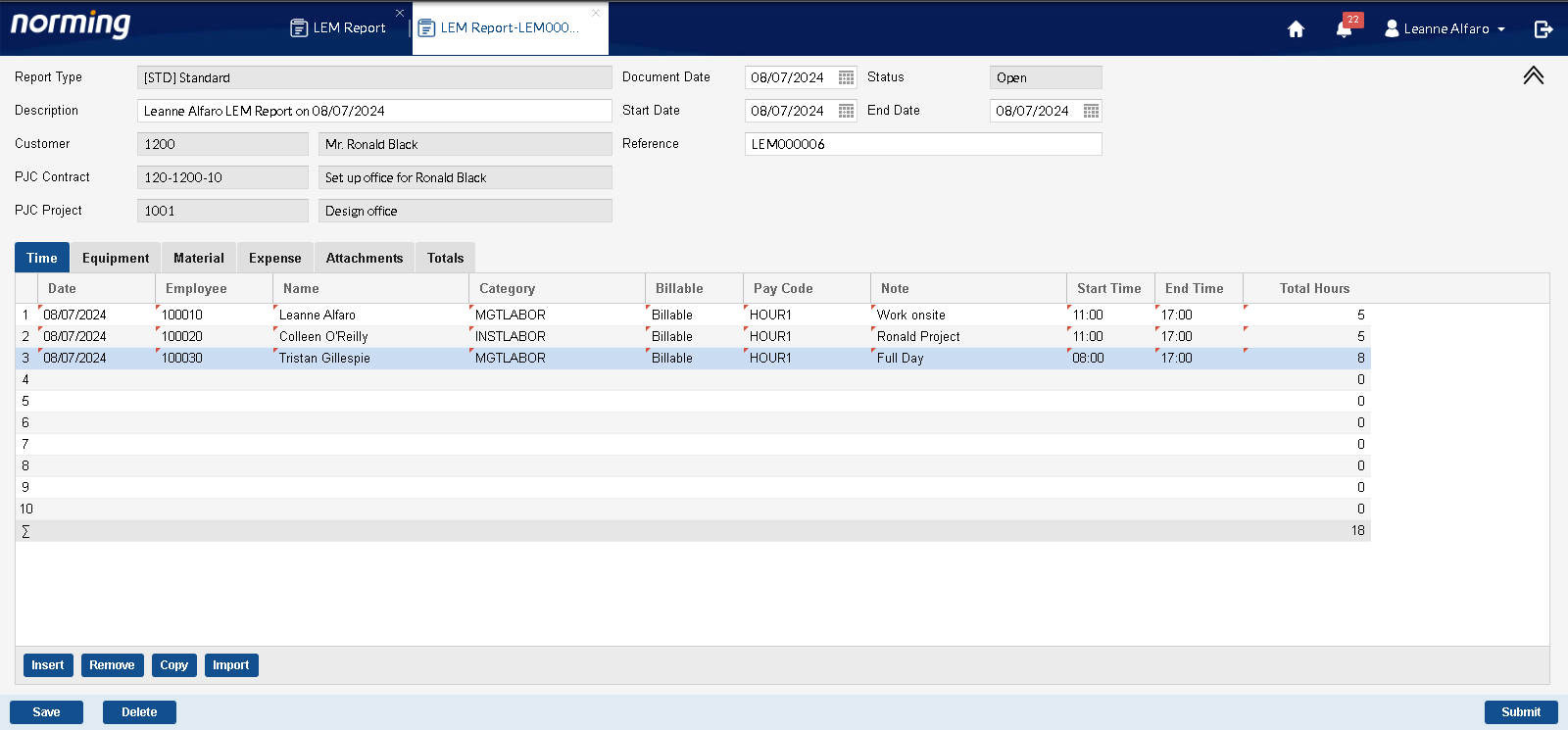Screen dimensions: 1568x730
Task: Close the LEM Report-LEM000... tab
Action: click(596, 13)
